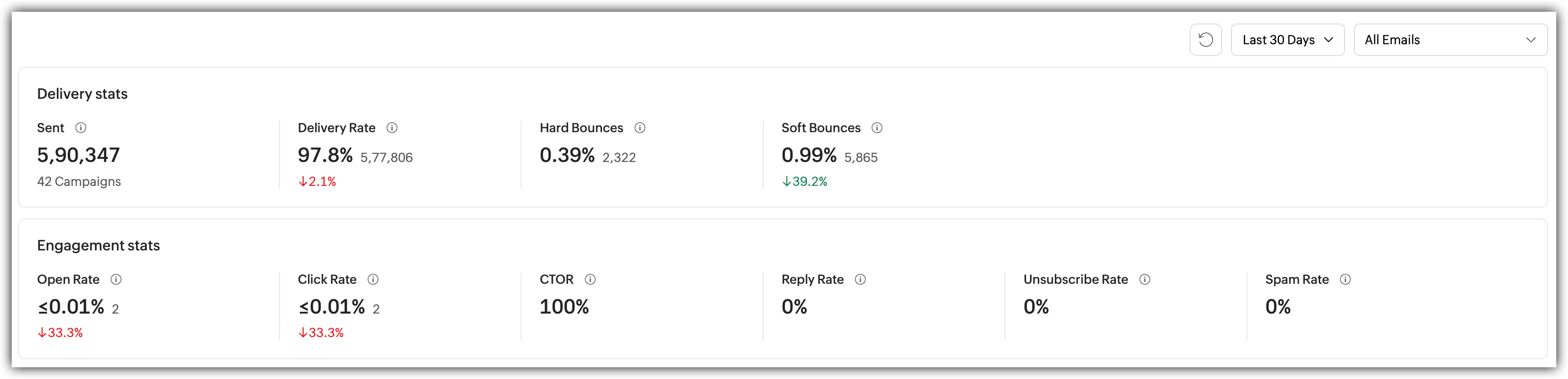
Task: Open info icon next to Hard Bounces
Action: [x=640, y=128]
